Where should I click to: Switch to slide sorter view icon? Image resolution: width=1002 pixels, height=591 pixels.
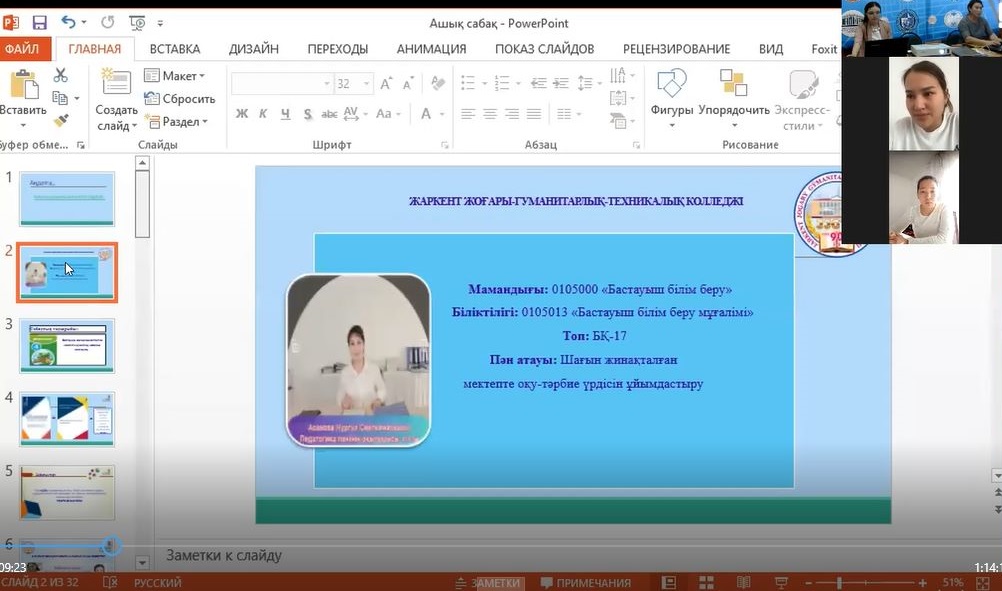coord(706,582)
